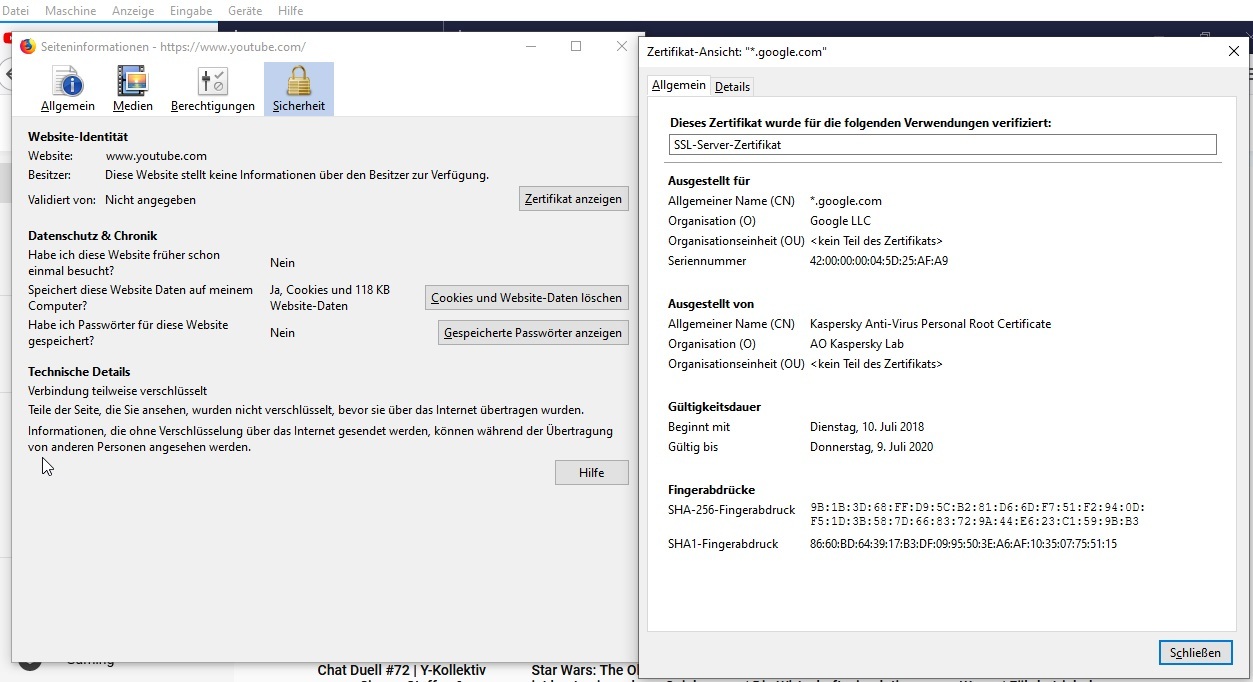Click Cookies und Website-Daten löschen
This screenshot has width=1253, height=682.
(527, 297)
